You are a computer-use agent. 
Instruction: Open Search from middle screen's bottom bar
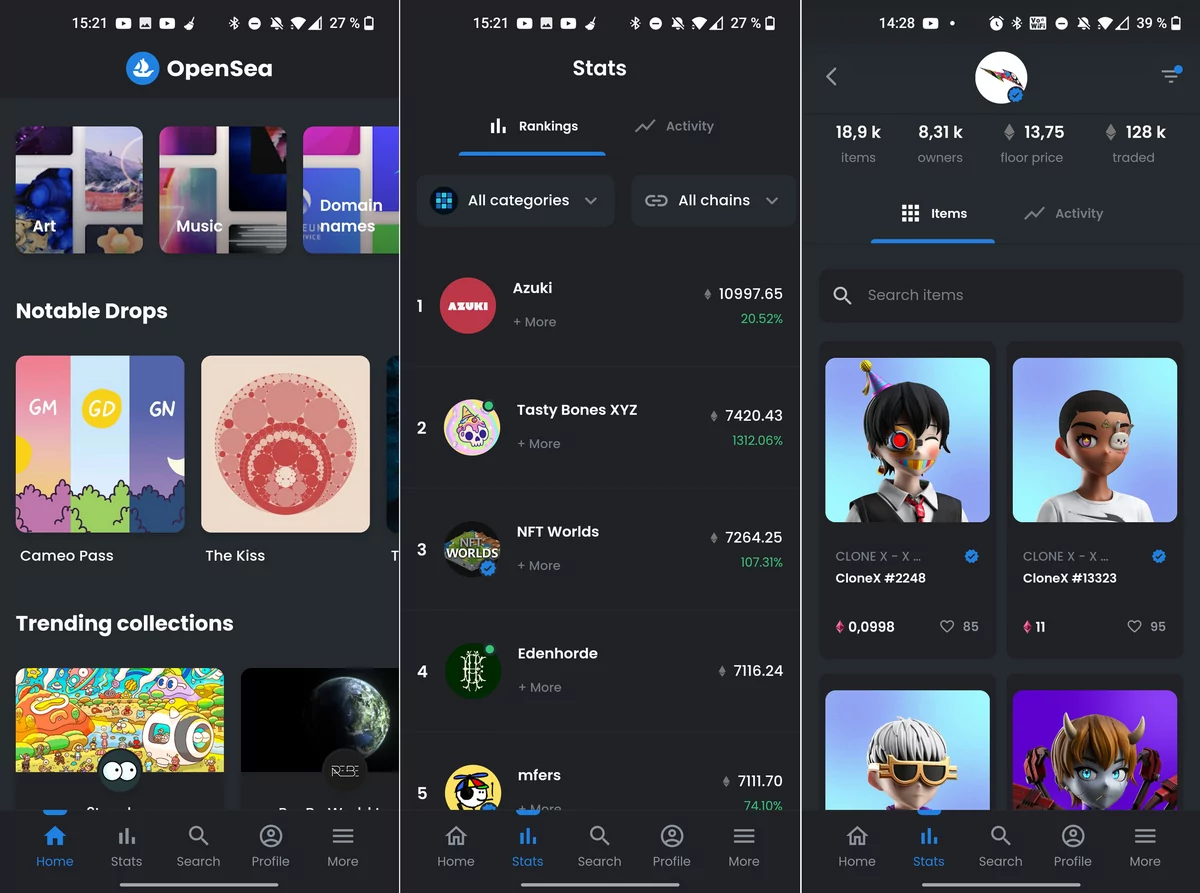[x=599, y=846]
